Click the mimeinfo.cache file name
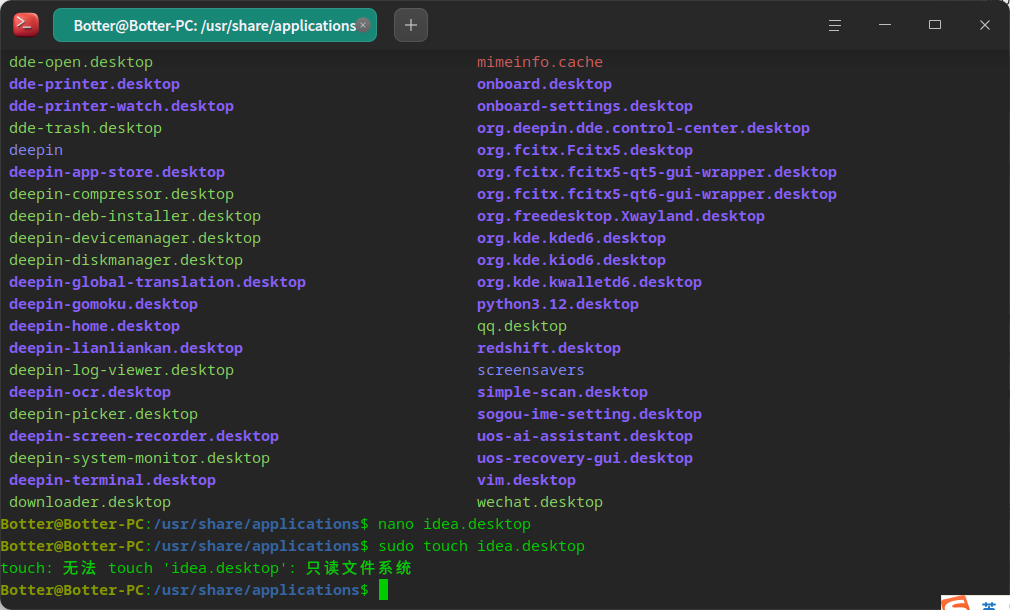Viewport: 1010px width, 610px height. [x=540, y=62]
